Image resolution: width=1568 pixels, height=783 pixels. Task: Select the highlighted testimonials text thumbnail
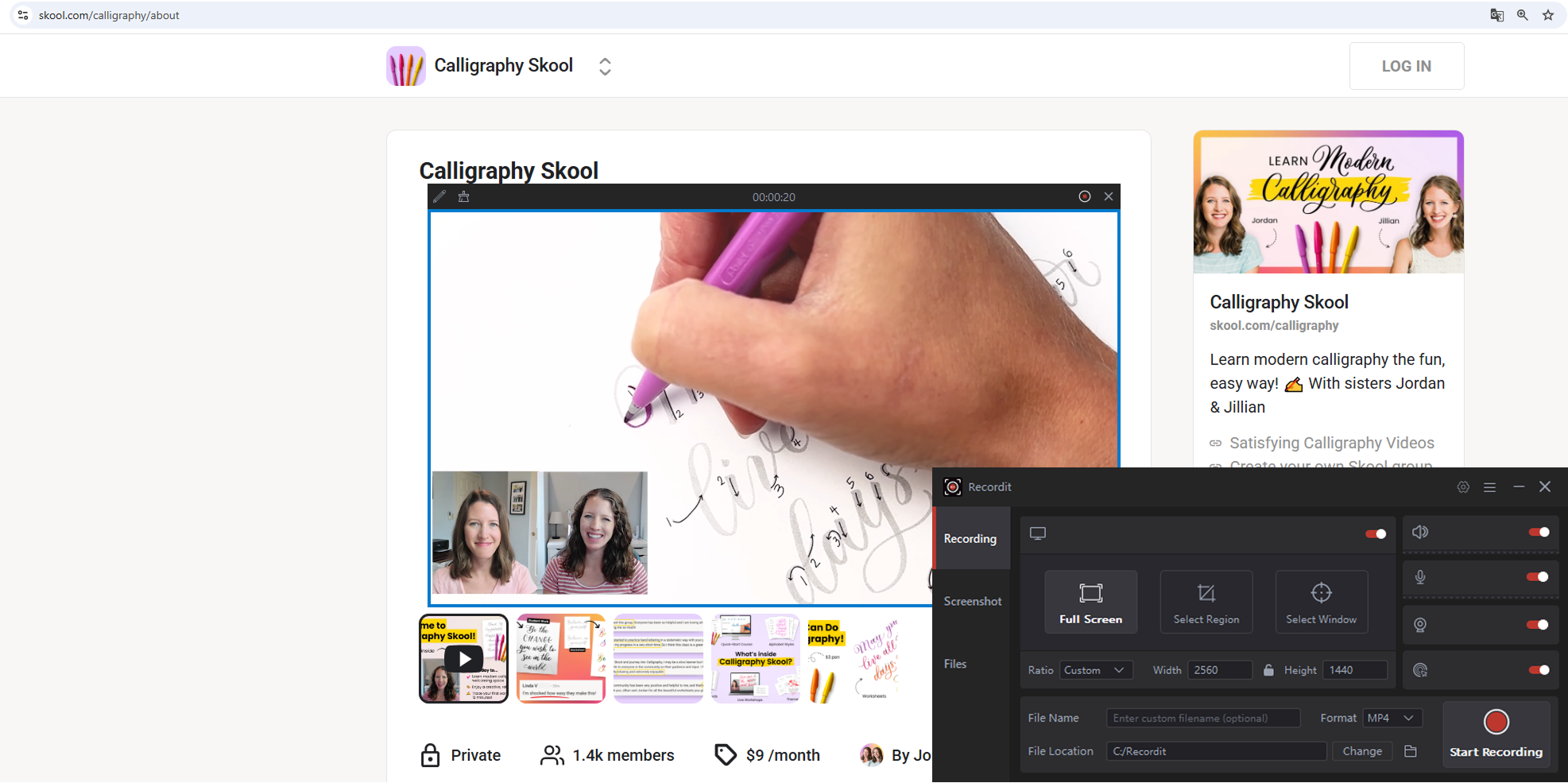(658, 658)
